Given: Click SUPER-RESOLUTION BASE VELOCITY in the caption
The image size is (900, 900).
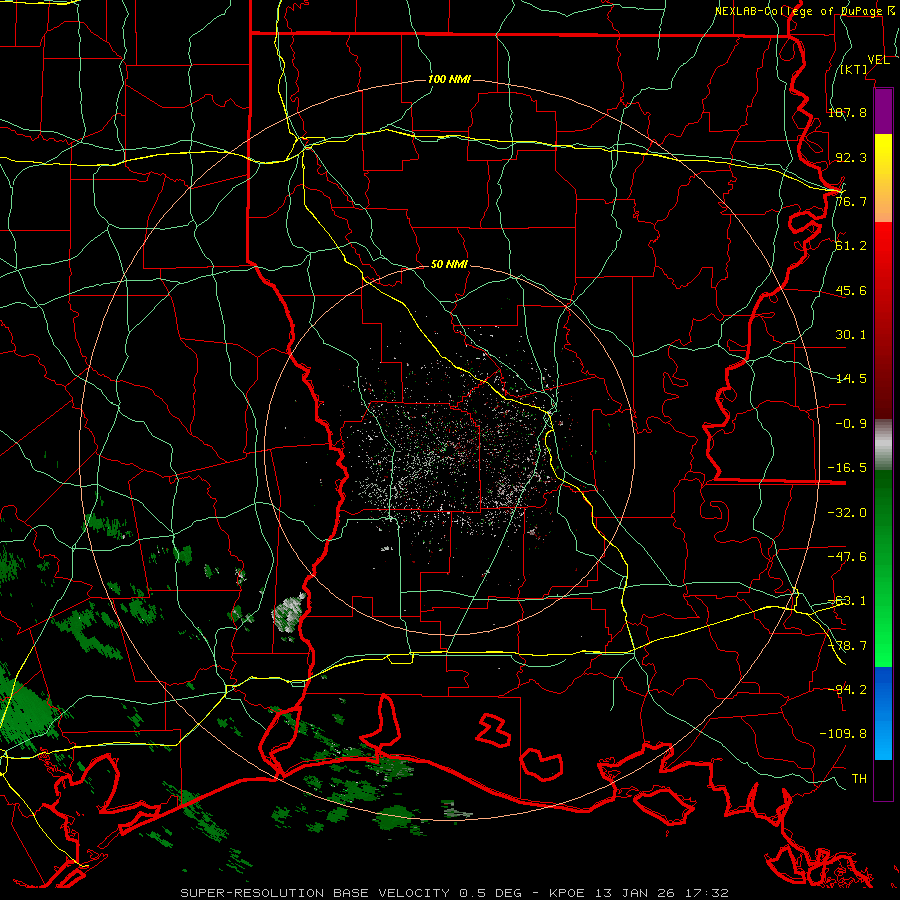Looking at the screenshot, I should coord(316,893).
